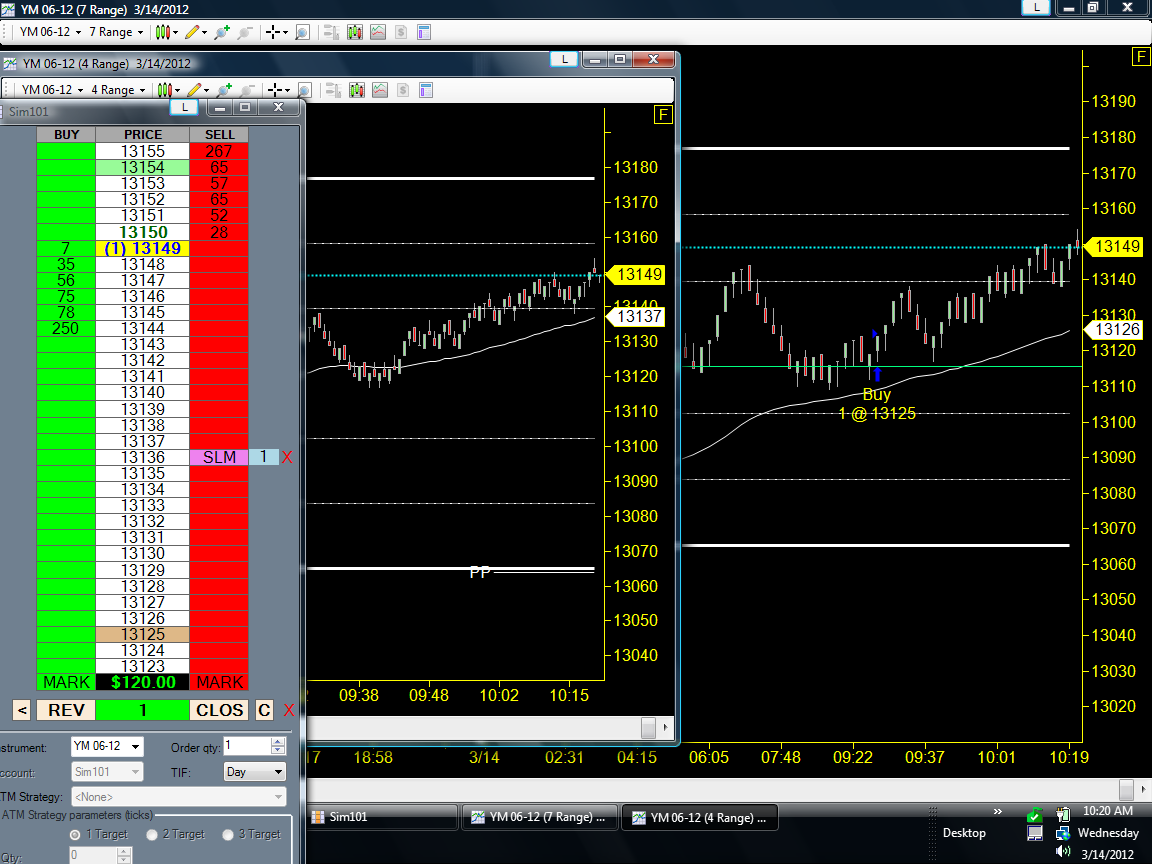The width and height of the screenshot is (1152, 864).
Task: Open Strategies dollar icon in 7 Range toolbar
Action: [400, 32]
